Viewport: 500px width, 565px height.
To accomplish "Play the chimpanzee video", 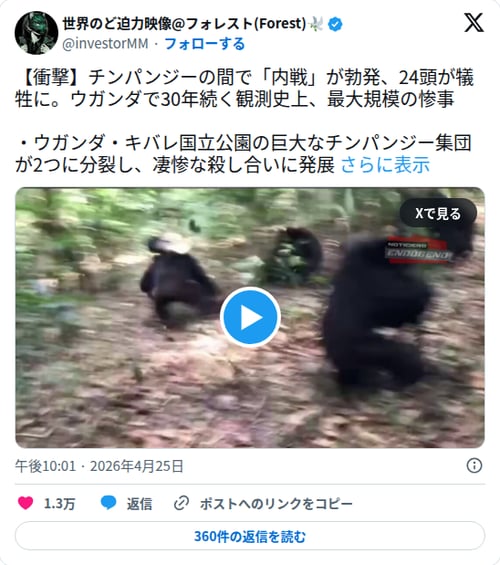I will tap(250, 317).
